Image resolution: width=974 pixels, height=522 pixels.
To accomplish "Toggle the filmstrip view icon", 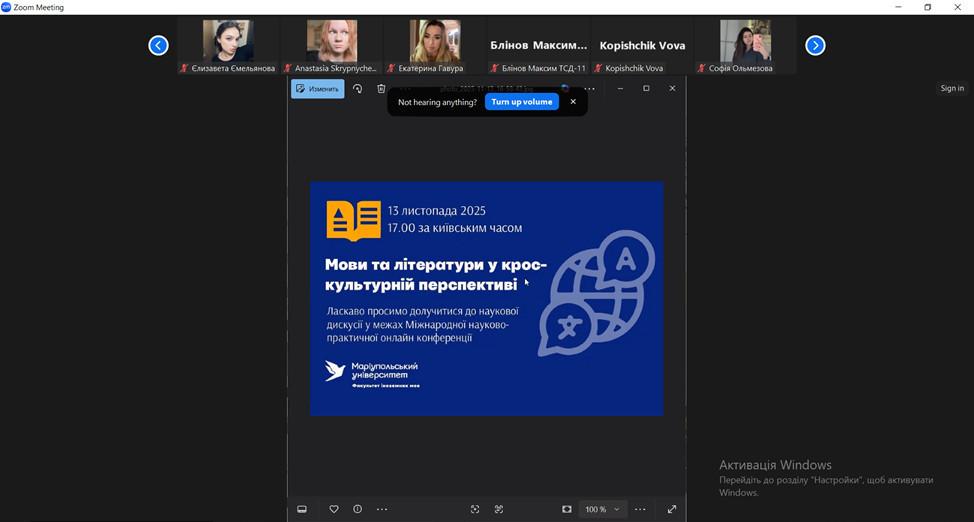I will [302, 509].
